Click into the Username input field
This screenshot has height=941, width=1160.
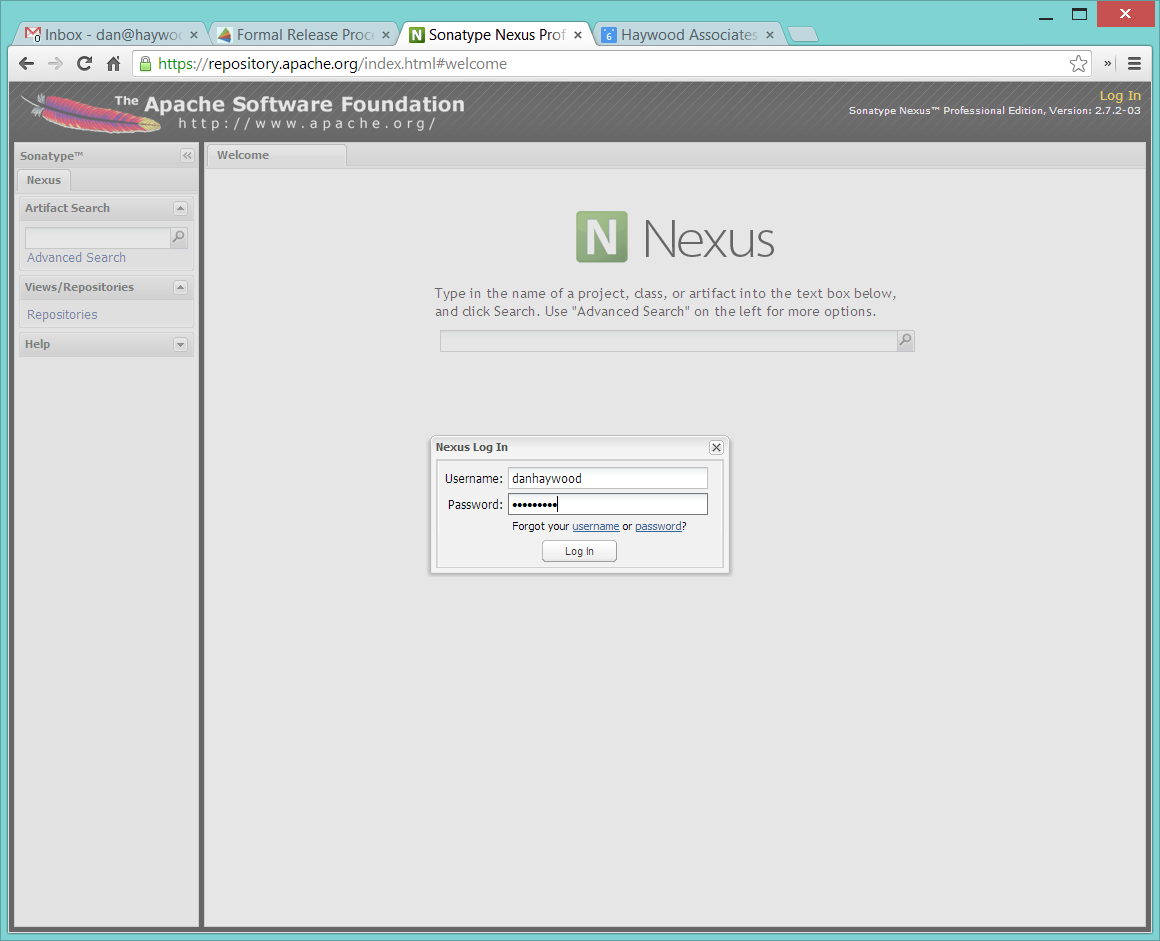click(x=607, y=478)
